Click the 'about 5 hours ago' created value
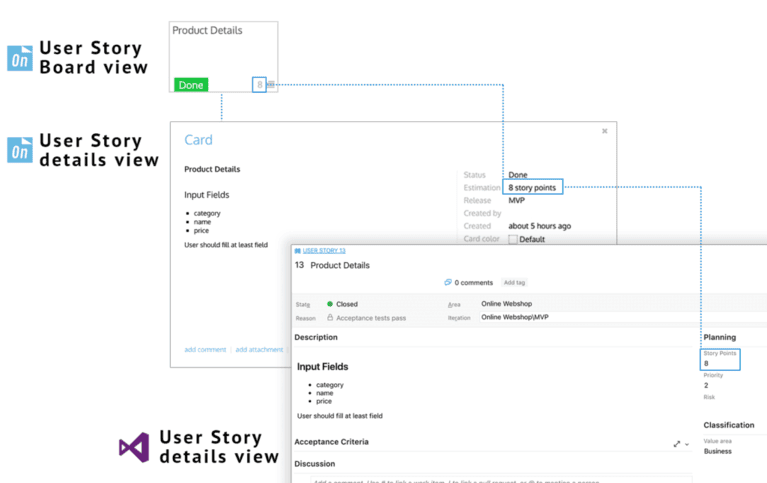This screenshot has height=483, width=767. point(540,226)
